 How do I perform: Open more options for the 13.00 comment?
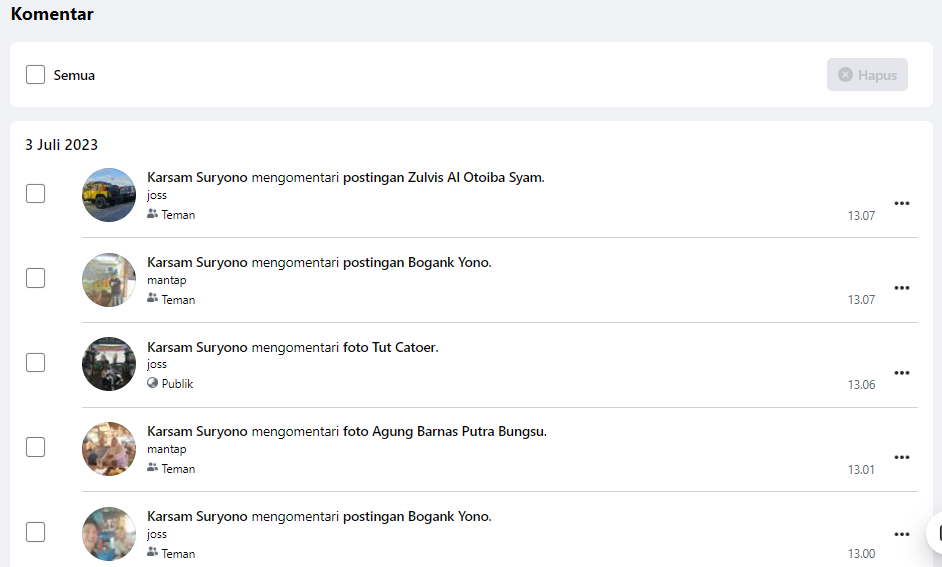901,534
